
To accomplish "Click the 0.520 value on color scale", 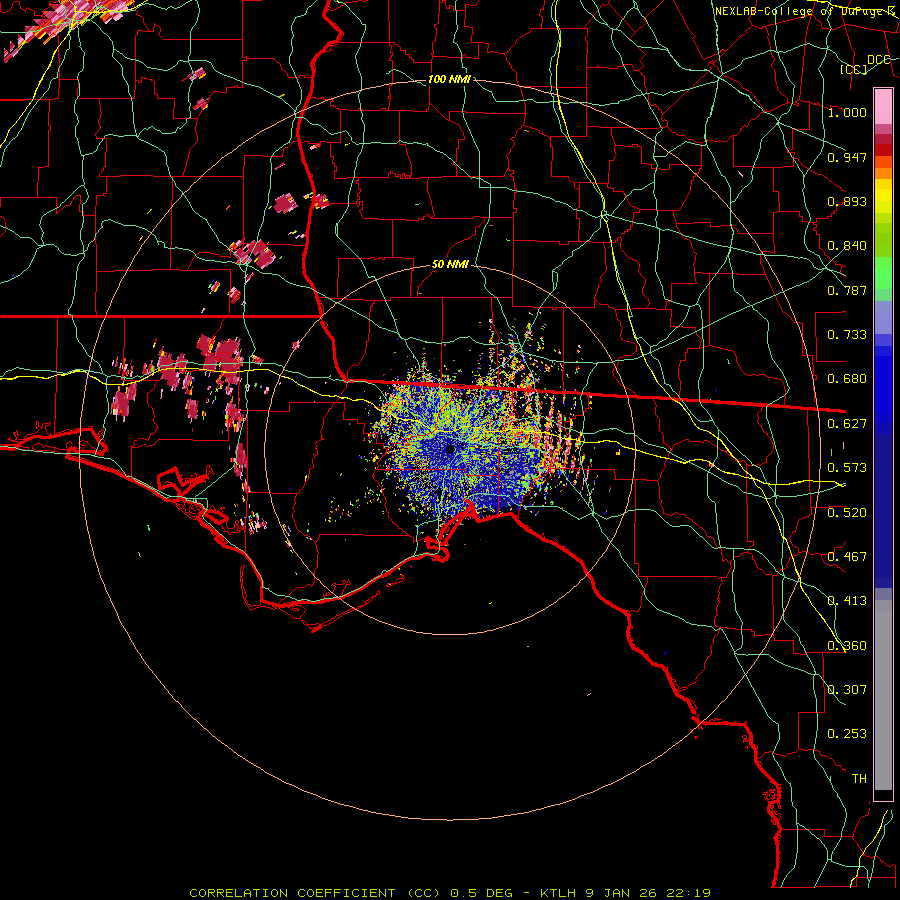I will [x=847, y=513].
